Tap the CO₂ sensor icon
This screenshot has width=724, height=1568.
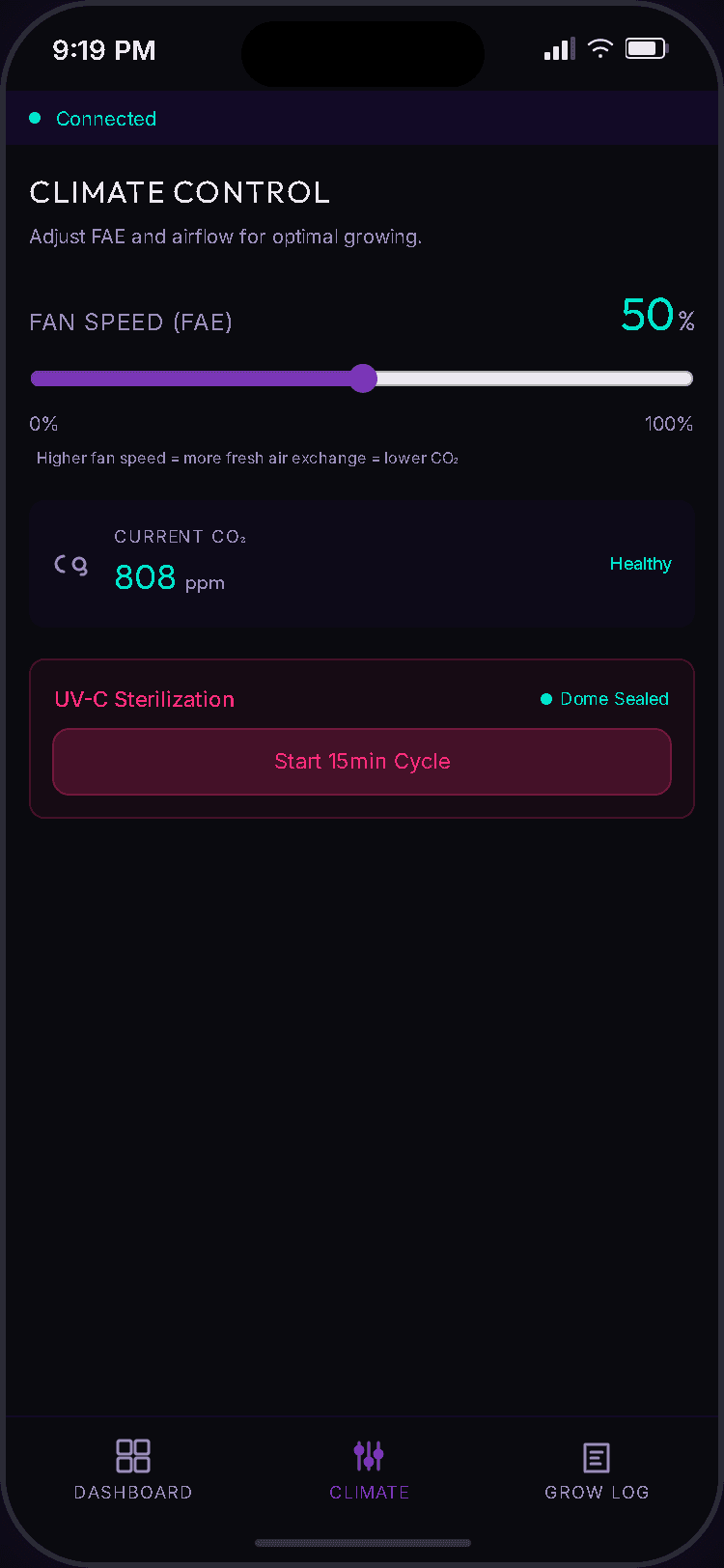pos(70,564)
